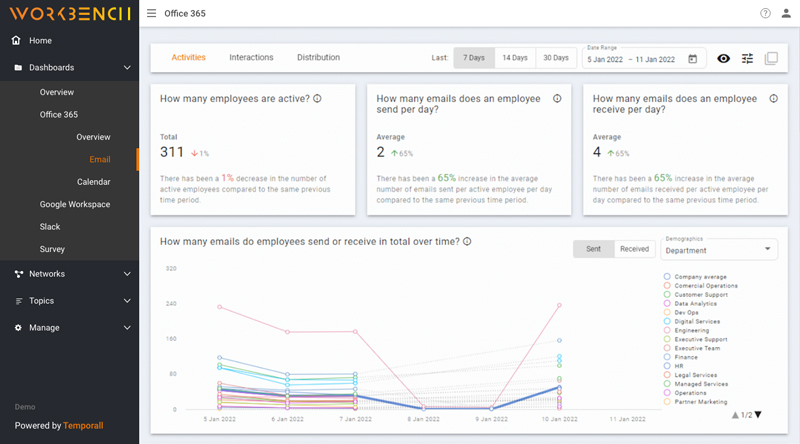
Task: Toggle Company average legend series
Action: (696, 277)
